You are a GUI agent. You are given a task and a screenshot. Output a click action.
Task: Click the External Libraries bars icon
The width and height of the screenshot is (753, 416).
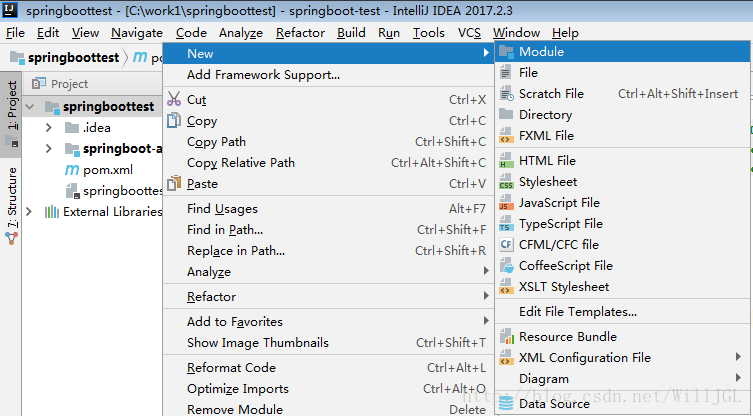pyautogui.click(x=51, y=211)
